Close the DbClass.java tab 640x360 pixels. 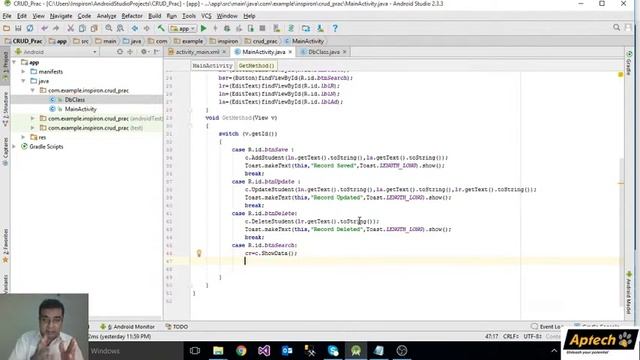[344, 52]
